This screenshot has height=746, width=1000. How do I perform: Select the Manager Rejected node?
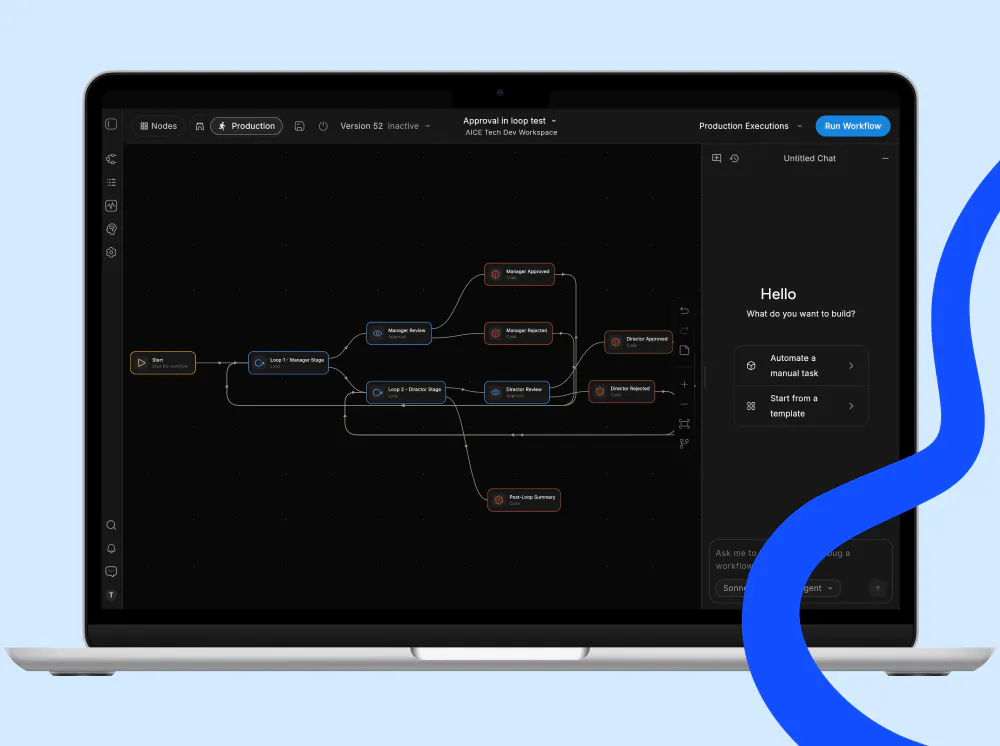point(518,333)
